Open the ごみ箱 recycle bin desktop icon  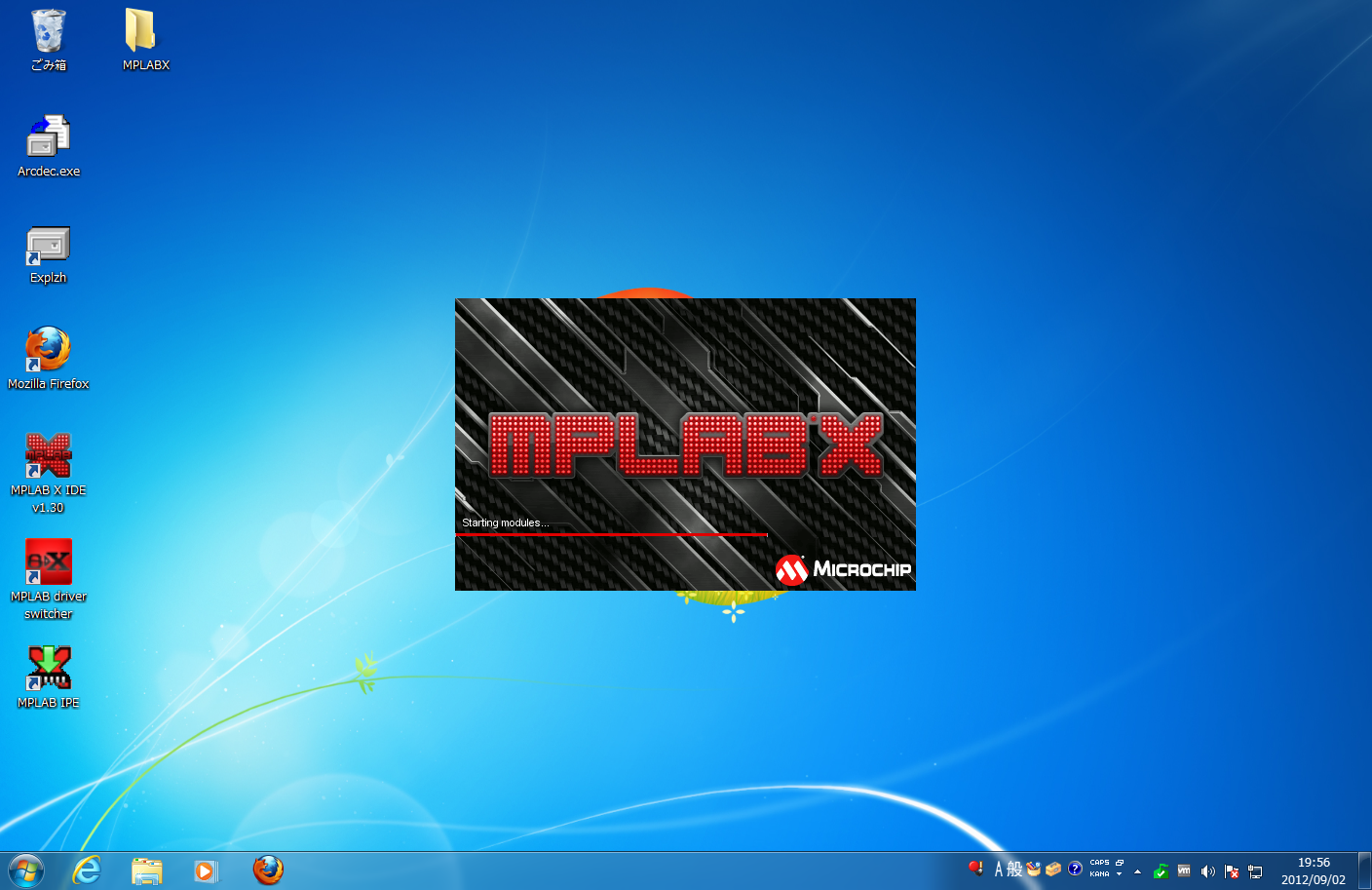49,40
